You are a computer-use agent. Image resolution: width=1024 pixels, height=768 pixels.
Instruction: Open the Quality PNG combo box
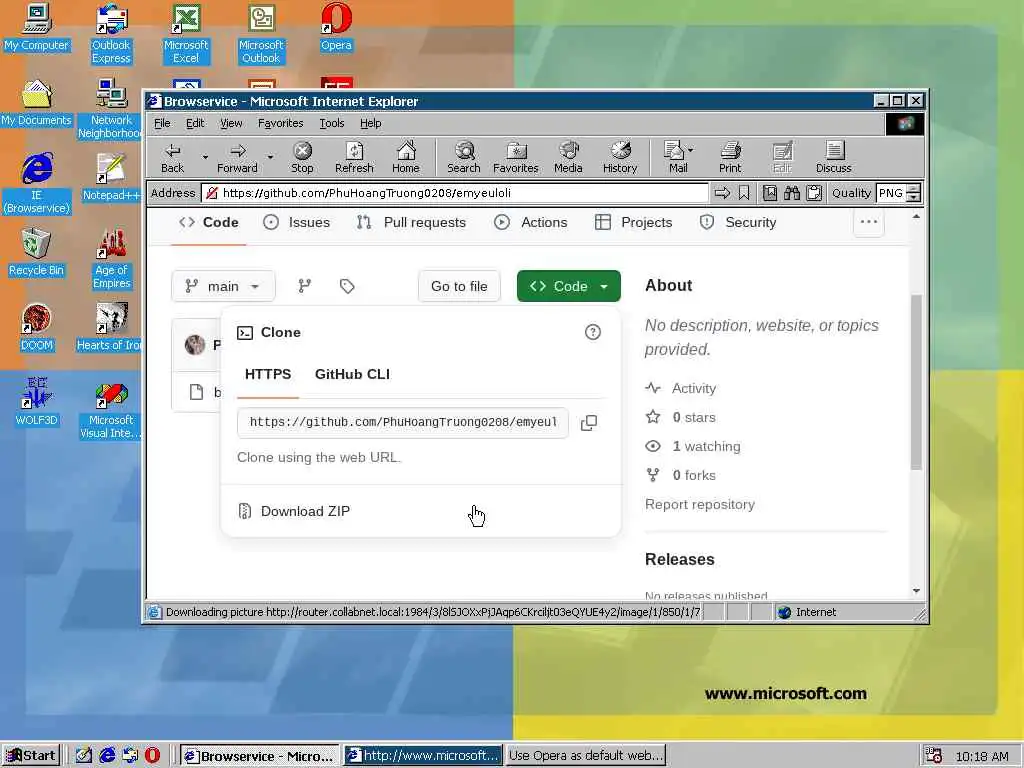point(899,193)
